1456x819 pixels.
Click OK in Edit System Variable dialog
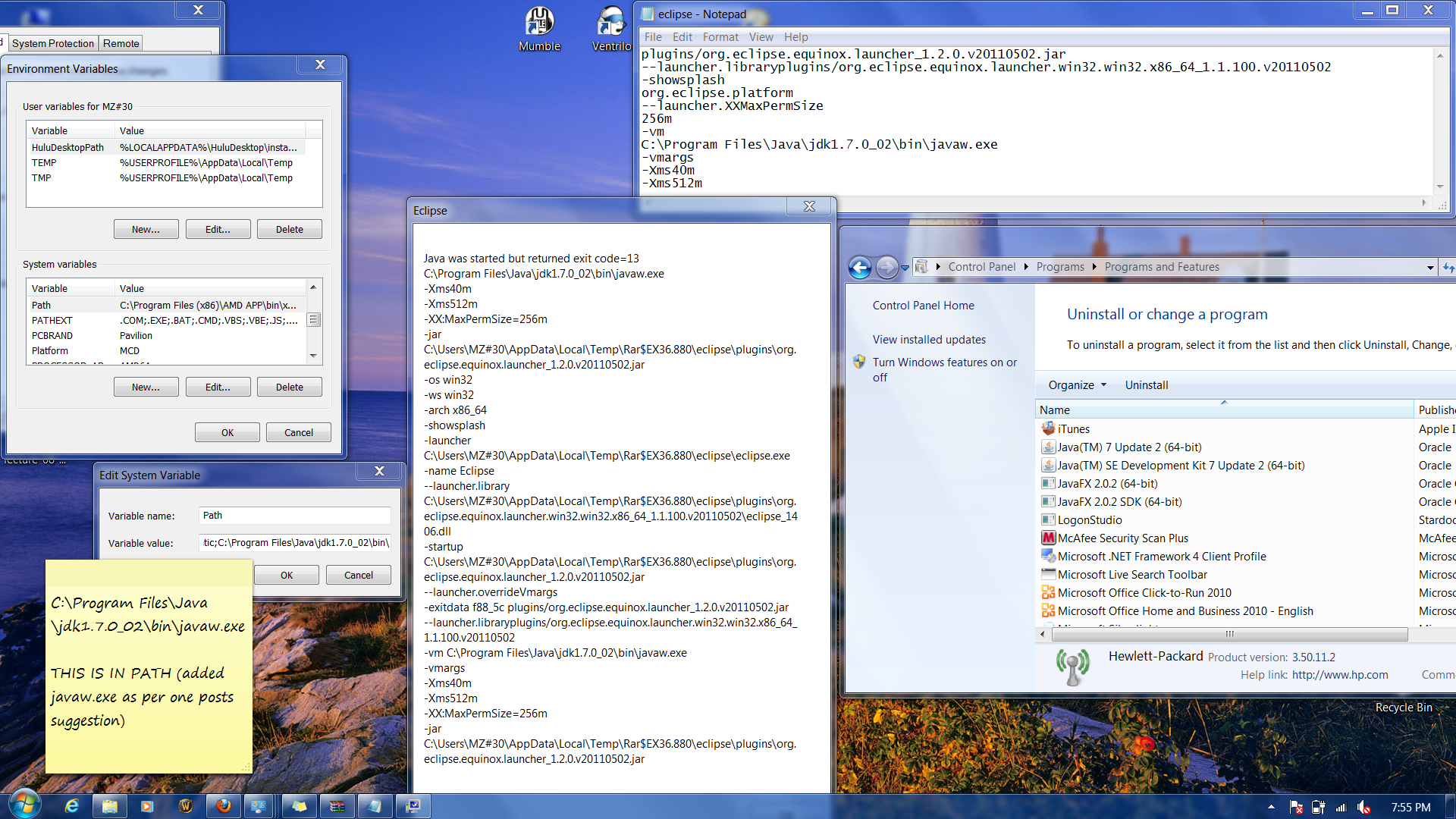pyautogui.click(x=286, y=575)
